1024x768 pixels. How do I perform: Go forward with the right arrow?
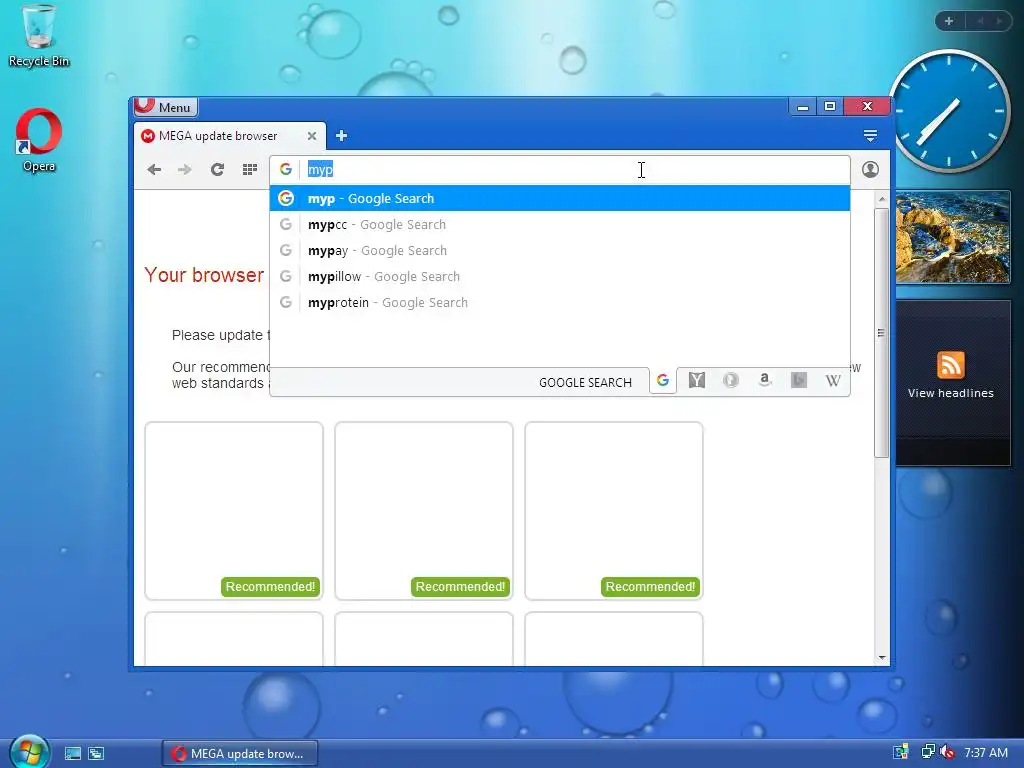coord(185,170)
